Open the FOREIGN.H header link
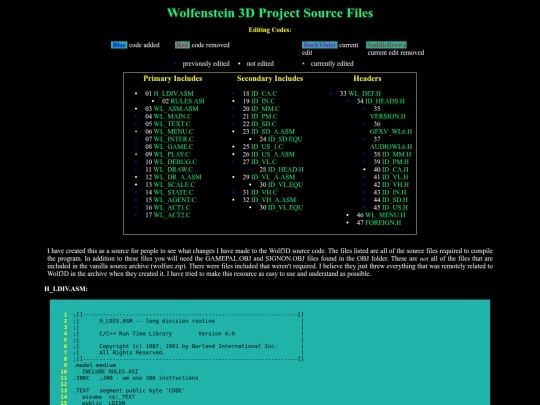540x405 pixels. 383,222
